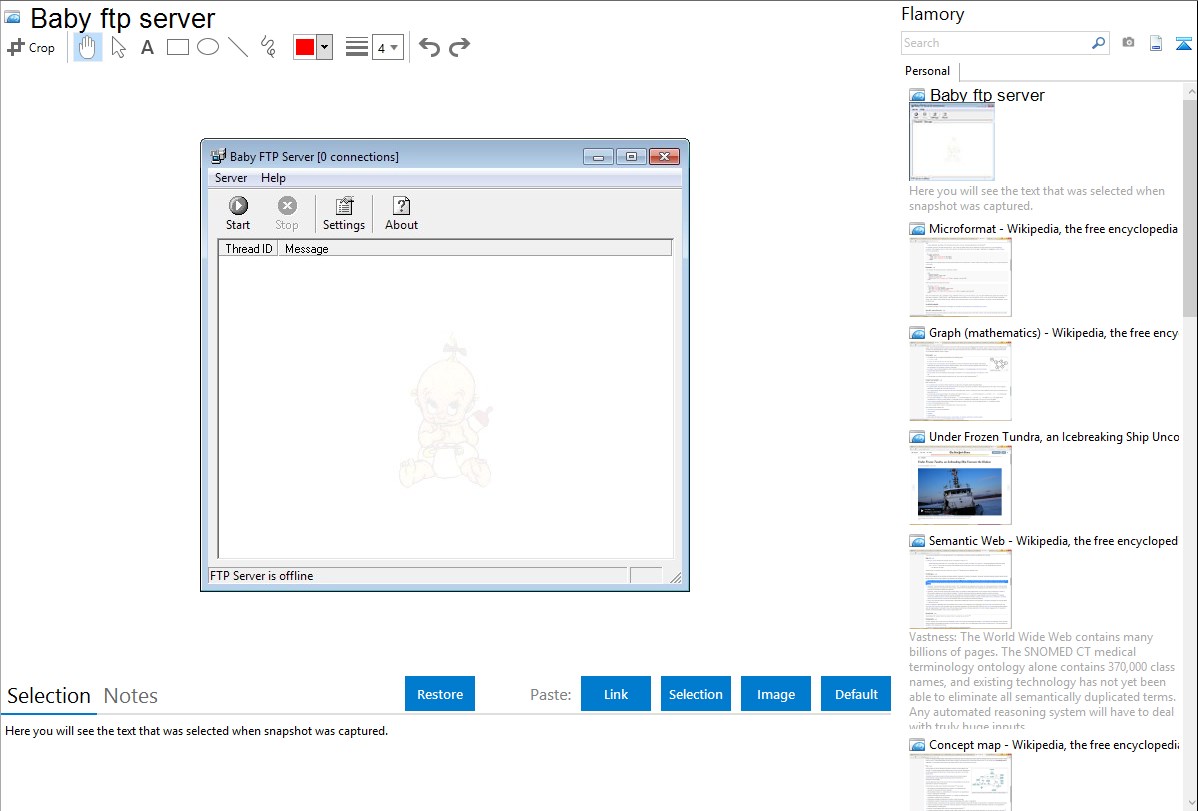1198x811 pixels.
Task: Pick the ellipse shape tool
Action: pyautogui.click(x=208, y=47)
